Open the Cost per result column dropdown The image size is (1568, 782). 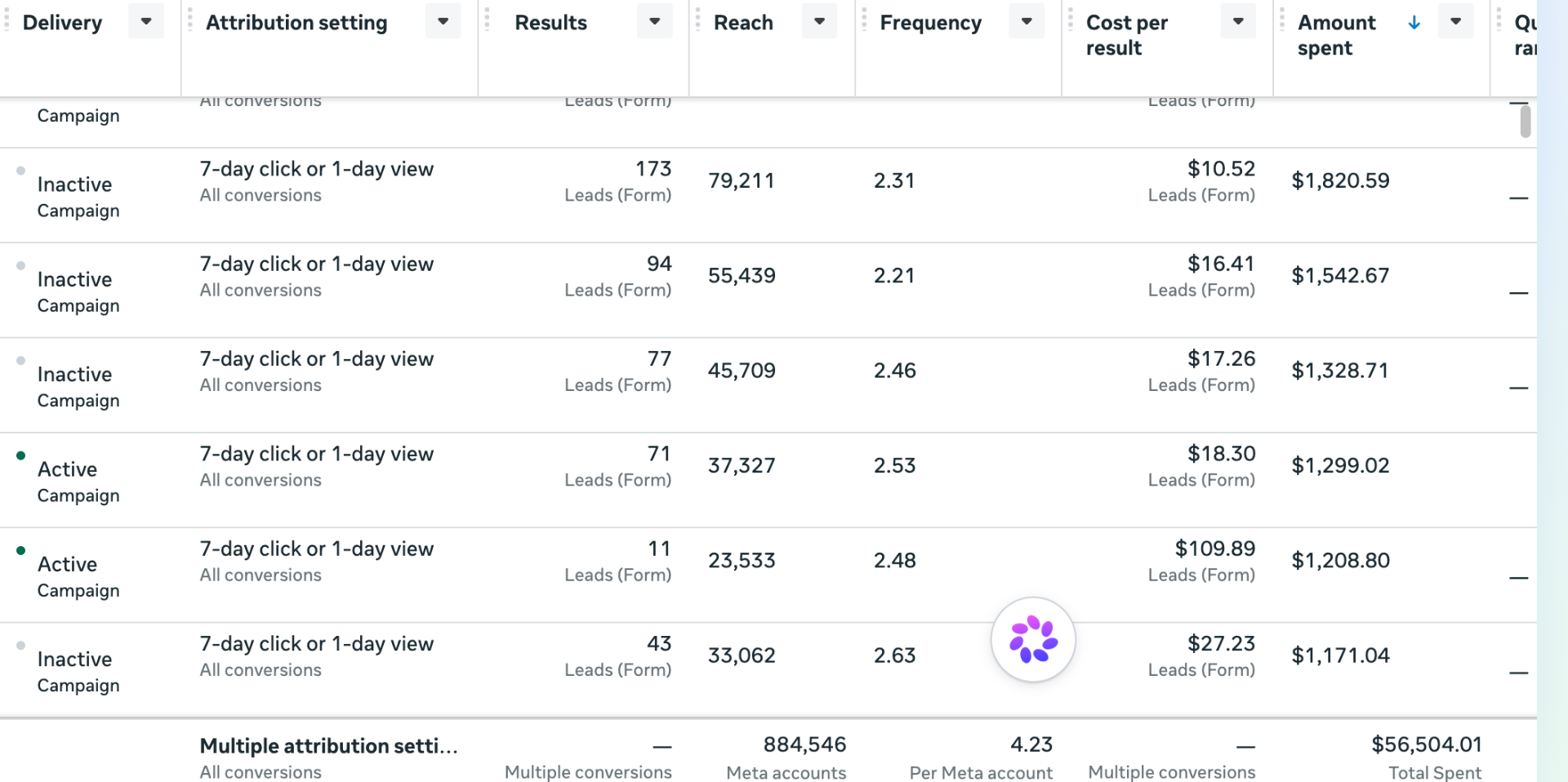pos(1238,21)
